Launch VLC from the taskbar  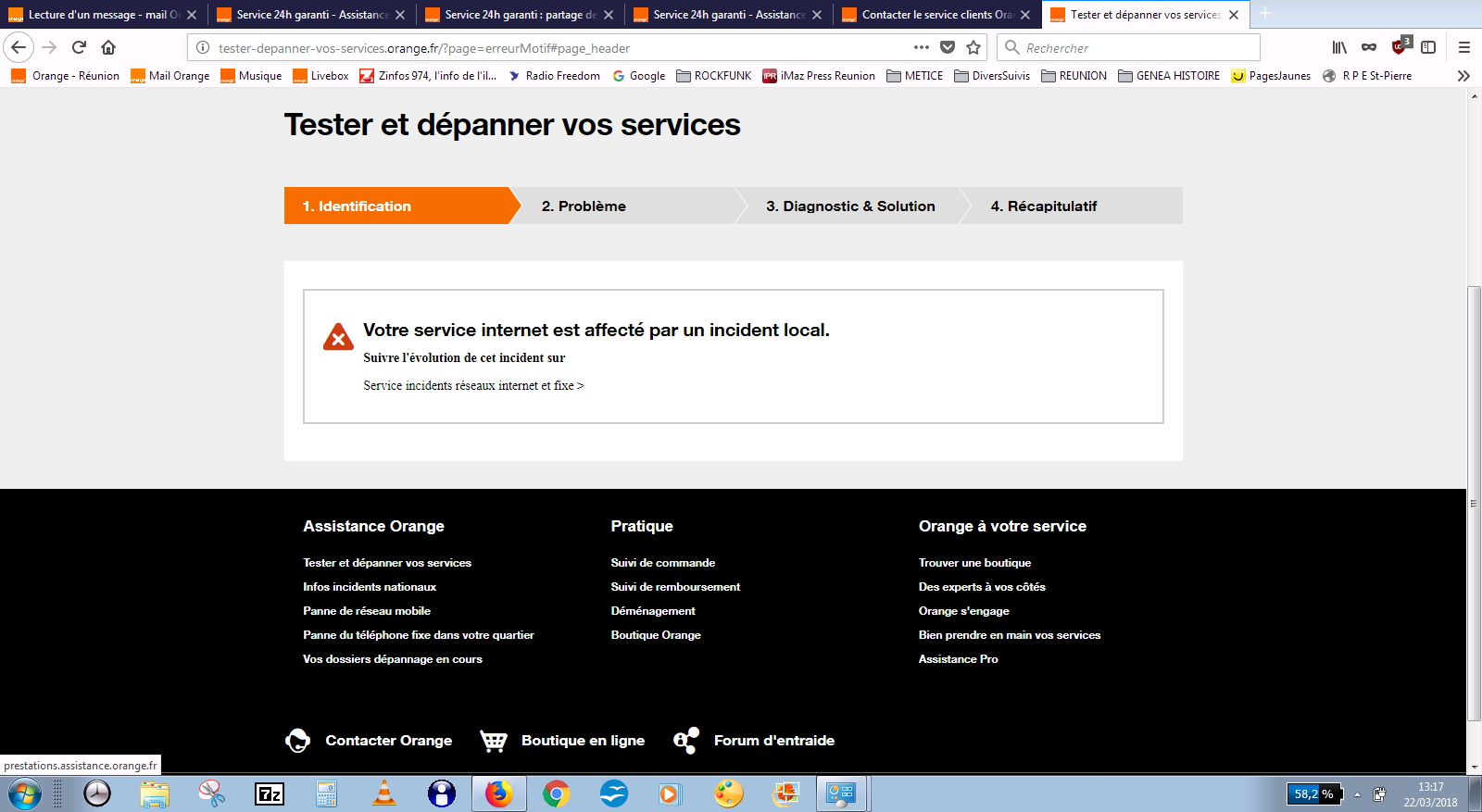point(383,793)
